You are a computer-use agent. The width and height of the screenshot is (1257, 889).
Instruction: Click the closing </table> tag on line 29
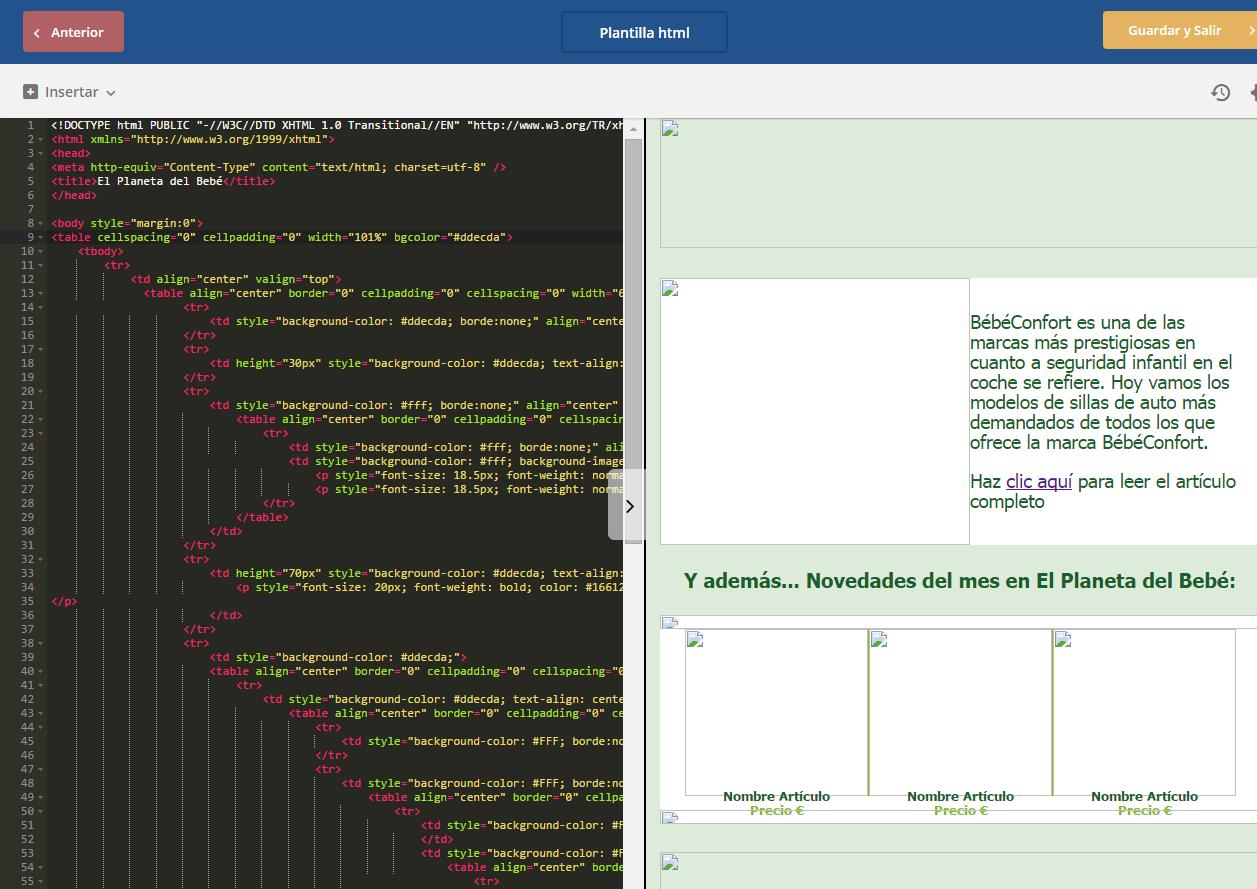tap(262, 518)
